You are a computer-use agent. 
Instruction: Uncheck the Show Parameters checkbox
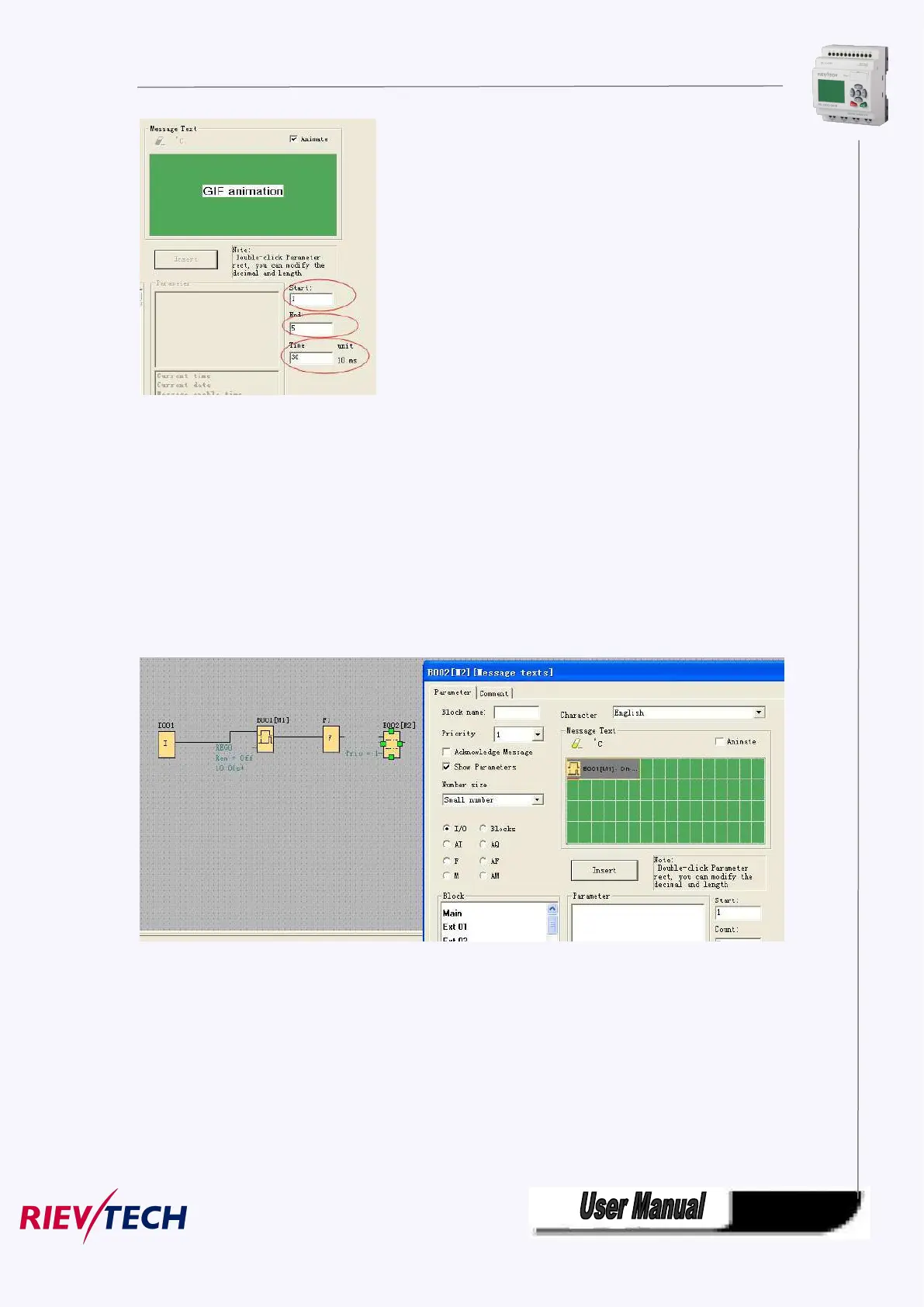pos(446,766)
